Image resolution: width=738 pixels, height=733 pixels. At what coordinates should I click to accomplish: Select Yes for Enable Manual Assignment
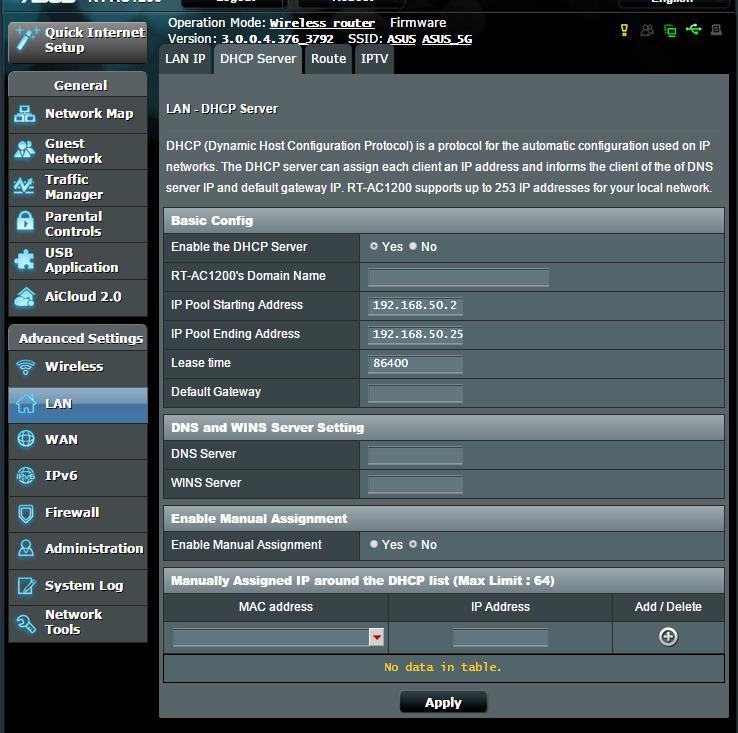click(374, 544)
